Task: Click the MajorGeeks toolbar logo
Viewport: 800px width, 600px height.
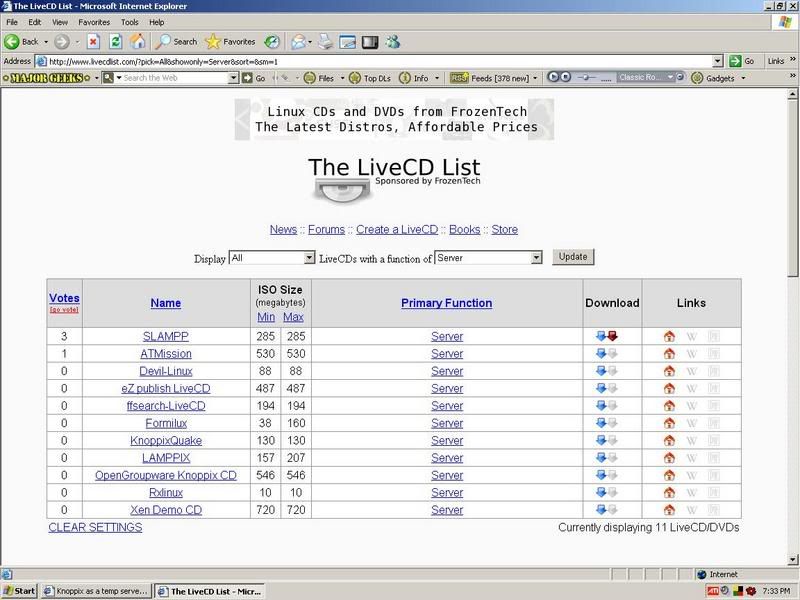Action: [46, 78]
